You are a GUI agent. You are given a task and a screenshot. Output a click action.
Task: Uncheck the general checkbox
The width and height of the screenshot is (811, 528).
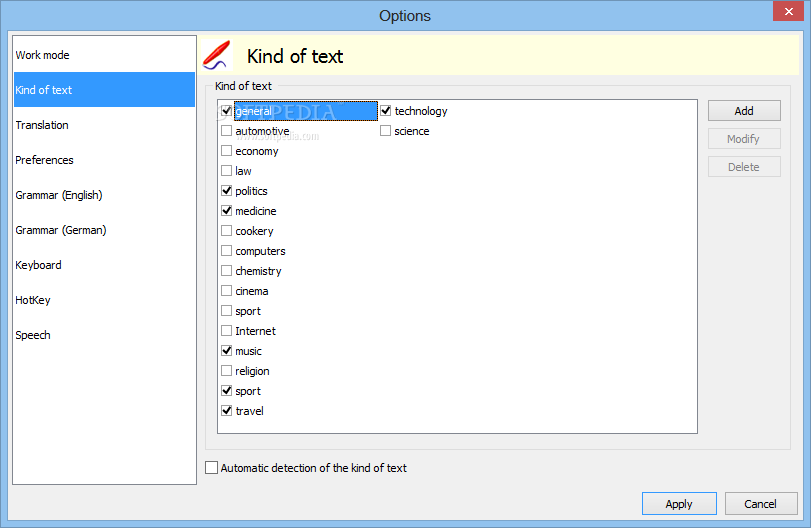coord(227,111)
